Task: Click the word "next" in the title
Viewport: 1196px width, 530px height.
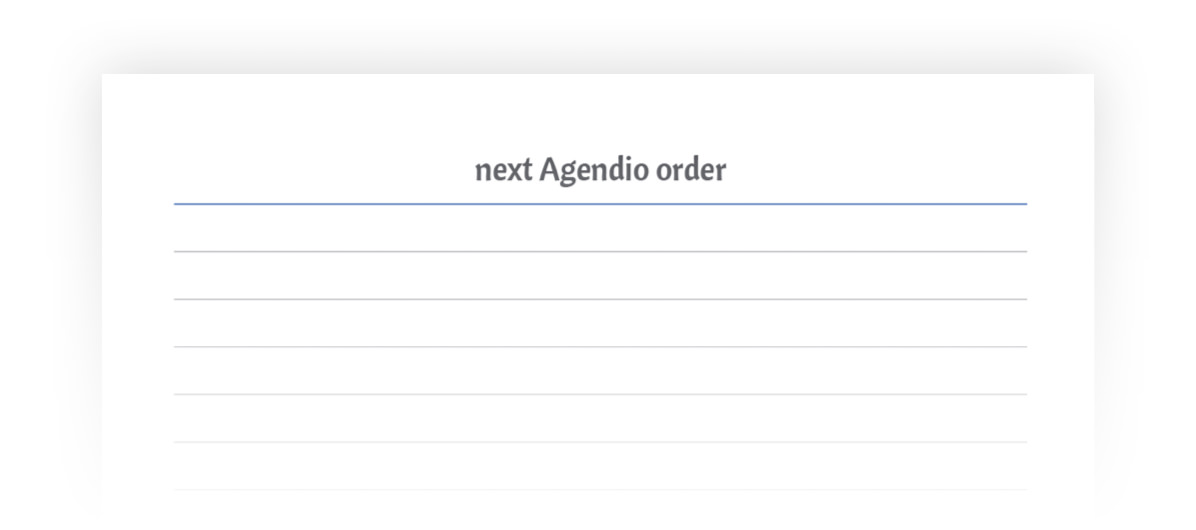Action: click(x=503, y=171)
